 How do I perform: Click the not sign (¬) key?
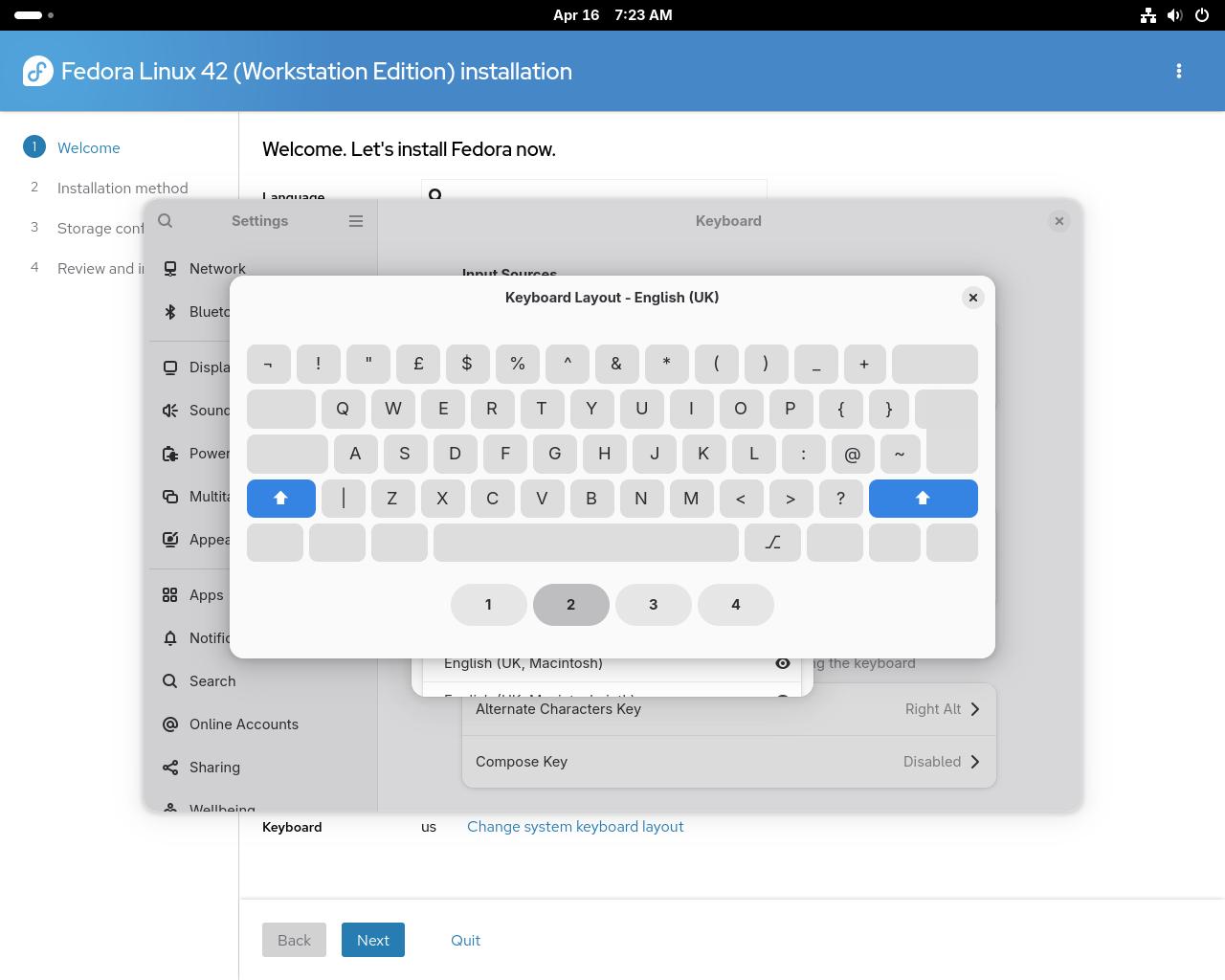(269, 364)
